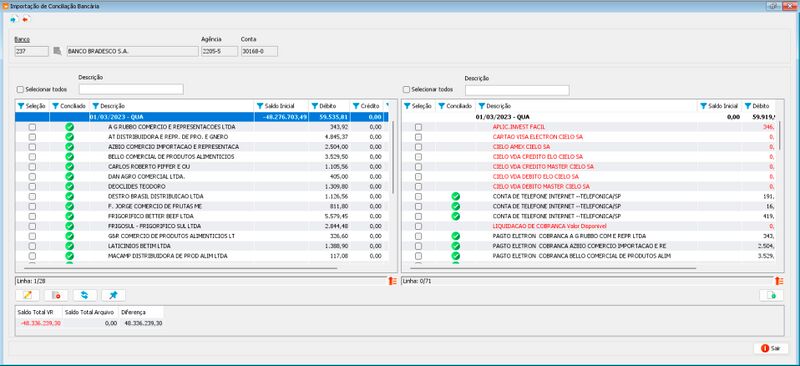Viewport: 800px width, 366px height.
Task: Click the green check icon for DAN AGRO COMERCIAL LTDA.
Action: pos(69,176)
